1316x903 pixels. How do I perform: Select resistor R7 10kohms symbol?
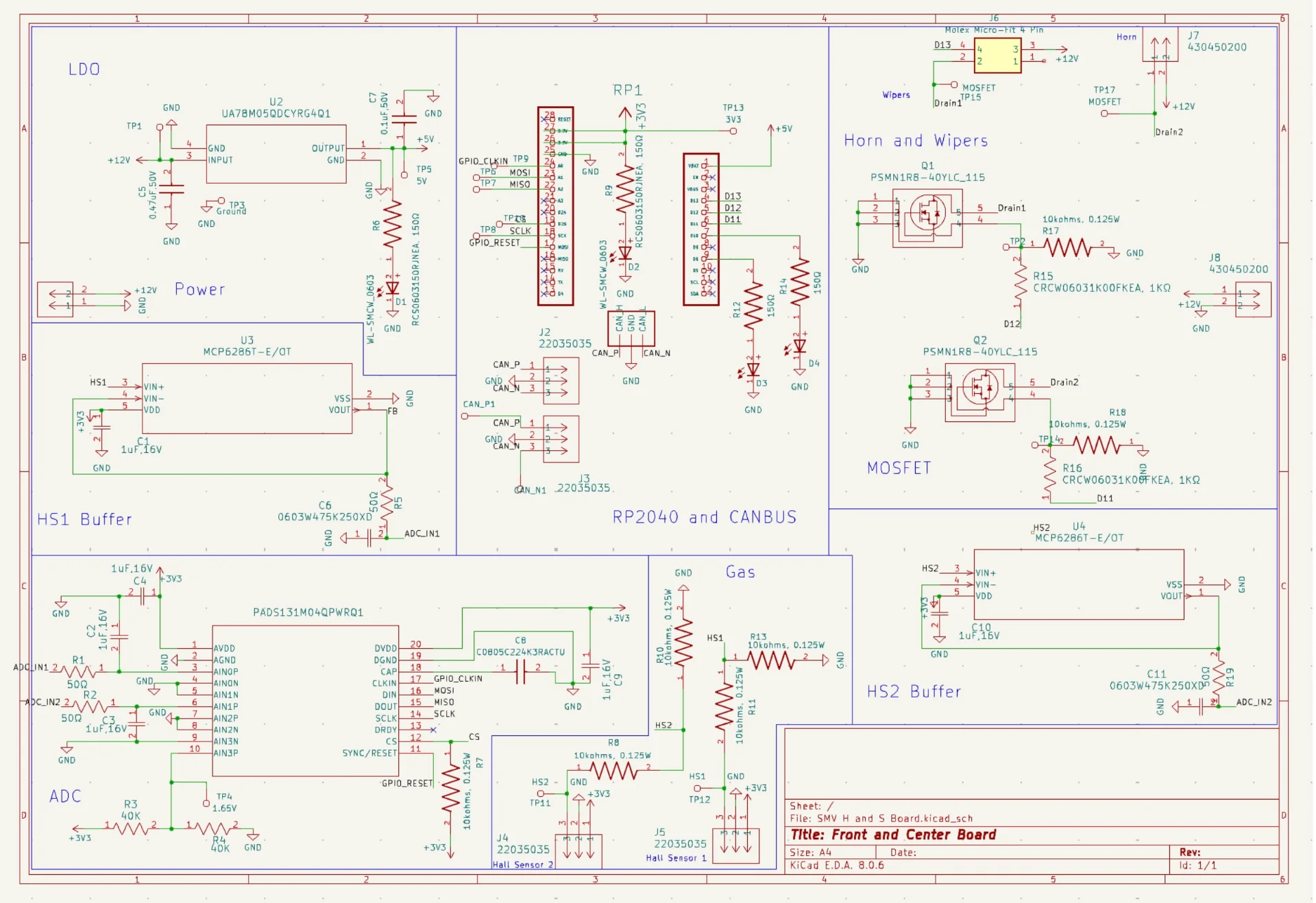pos(450,788)
